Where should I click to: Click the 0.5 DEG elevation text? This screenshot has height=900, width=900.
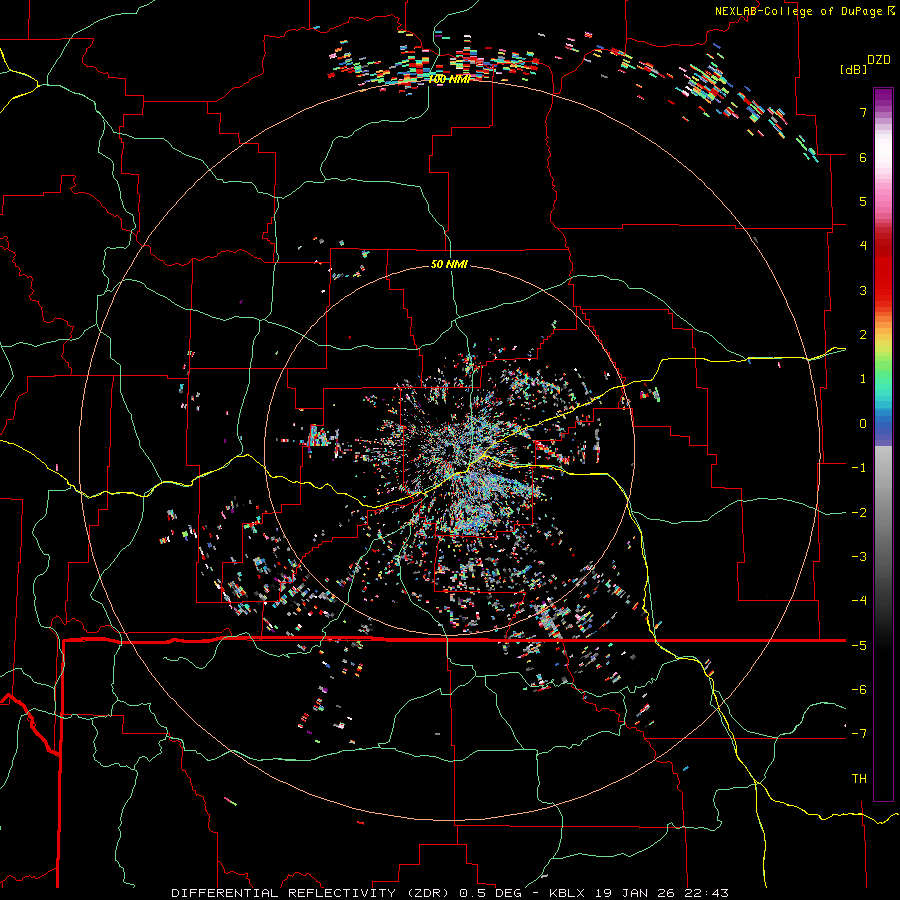pos(491,893)
